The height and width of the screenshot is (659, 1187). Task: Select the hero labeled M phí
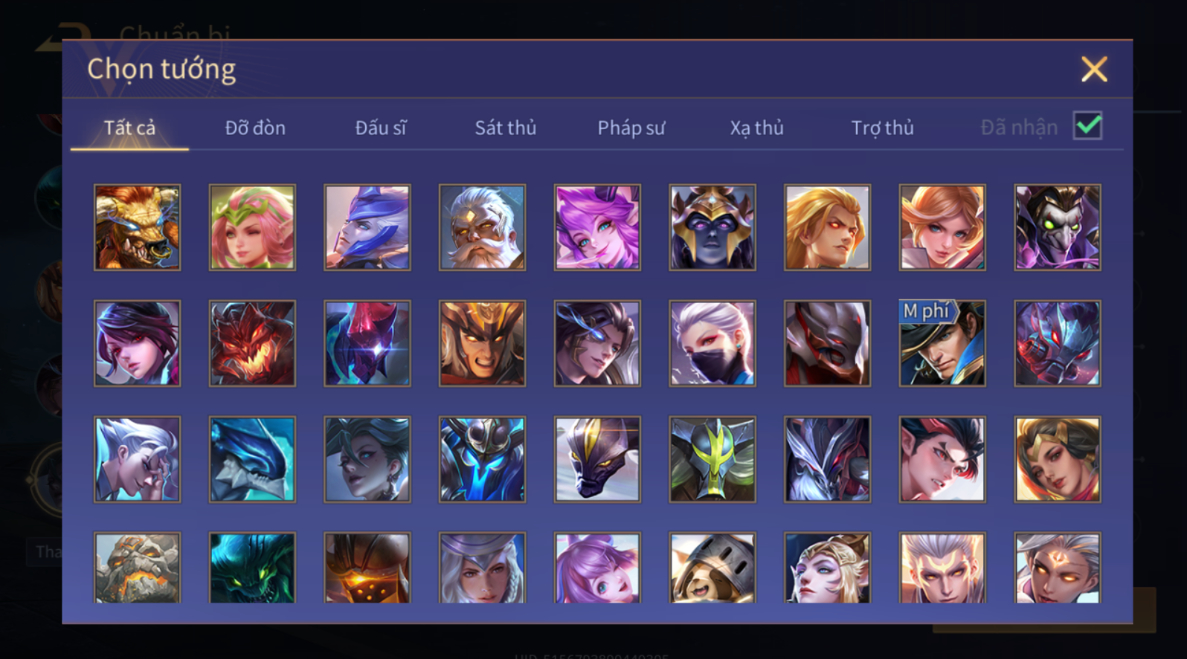pyautogui.click(x=942, y=343)
